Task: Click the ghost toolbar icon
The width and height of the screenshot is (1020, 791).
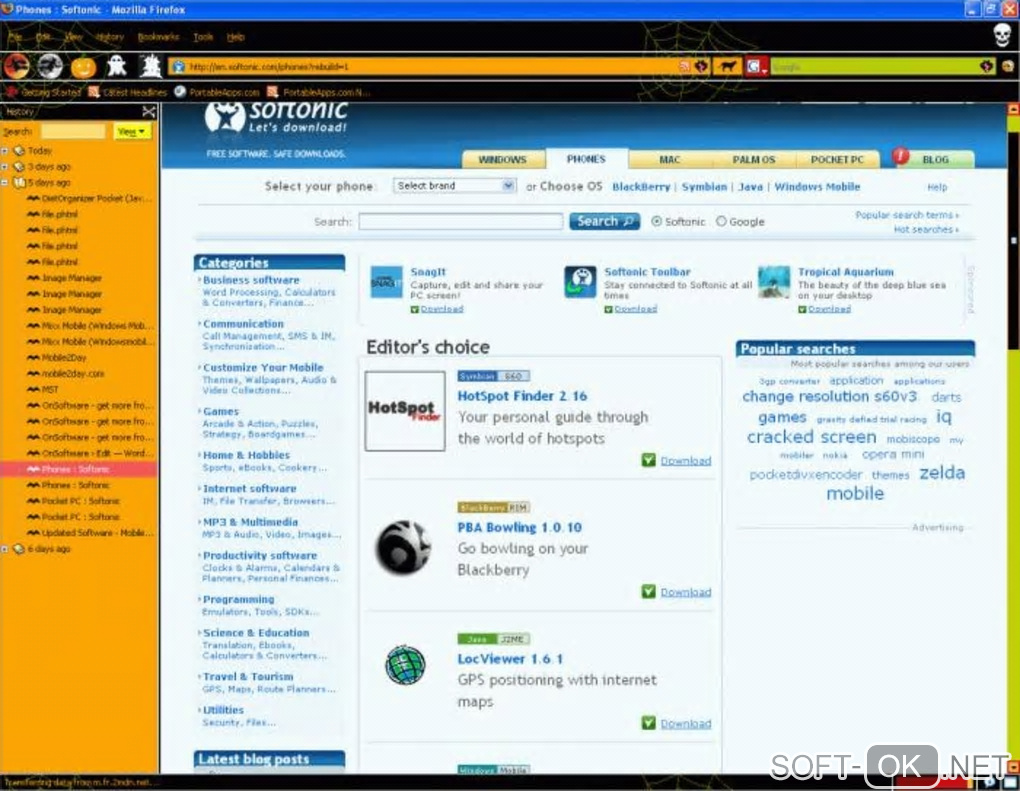Action: pos(117,66)
